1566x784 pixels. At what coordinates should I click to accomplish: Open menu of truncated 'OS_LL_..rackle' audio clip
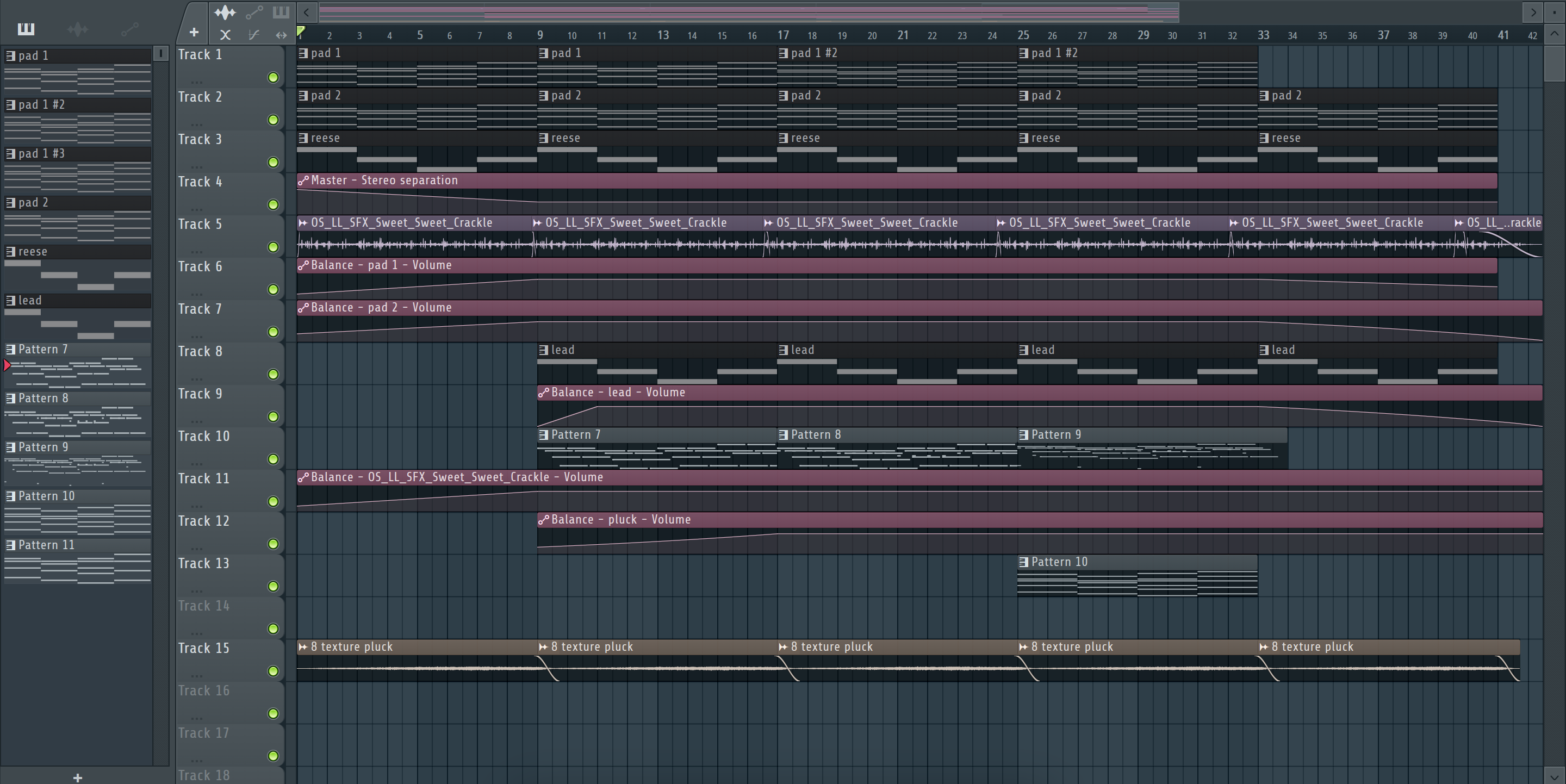1459,223
